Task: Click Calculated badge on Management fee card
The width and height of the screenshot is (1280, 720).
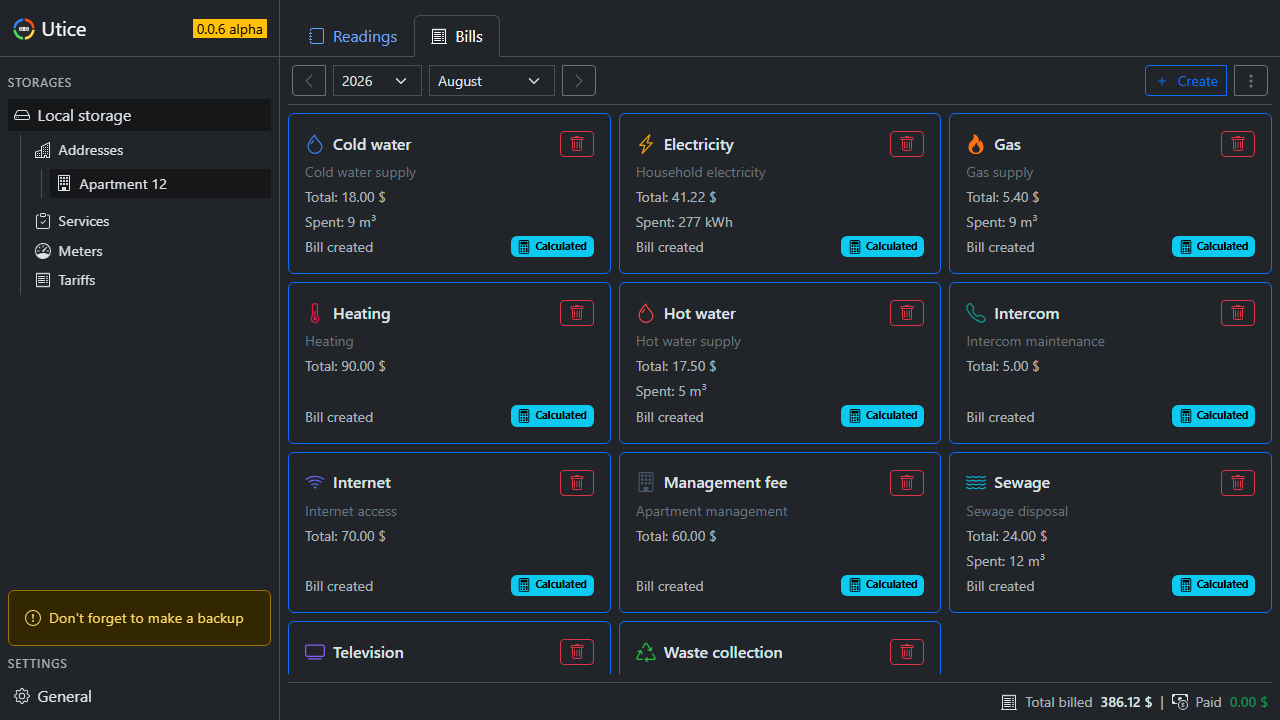Action: click(882, 584)
